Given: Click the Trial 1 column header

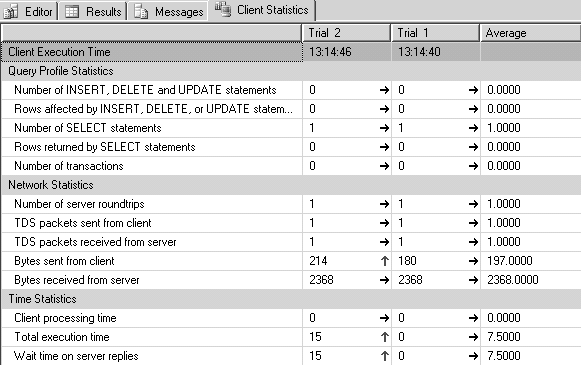Looking at the screenshot, I should pyautogui.click(x=435, y=33).
